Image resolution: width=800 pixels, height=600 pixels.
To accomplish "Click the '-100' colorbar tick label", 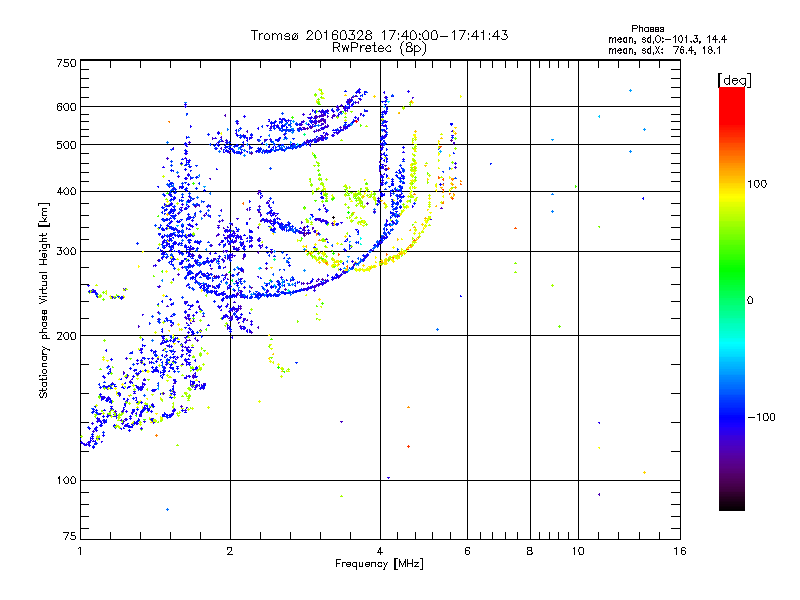I will pyautogui.click(x=761, y=417).
